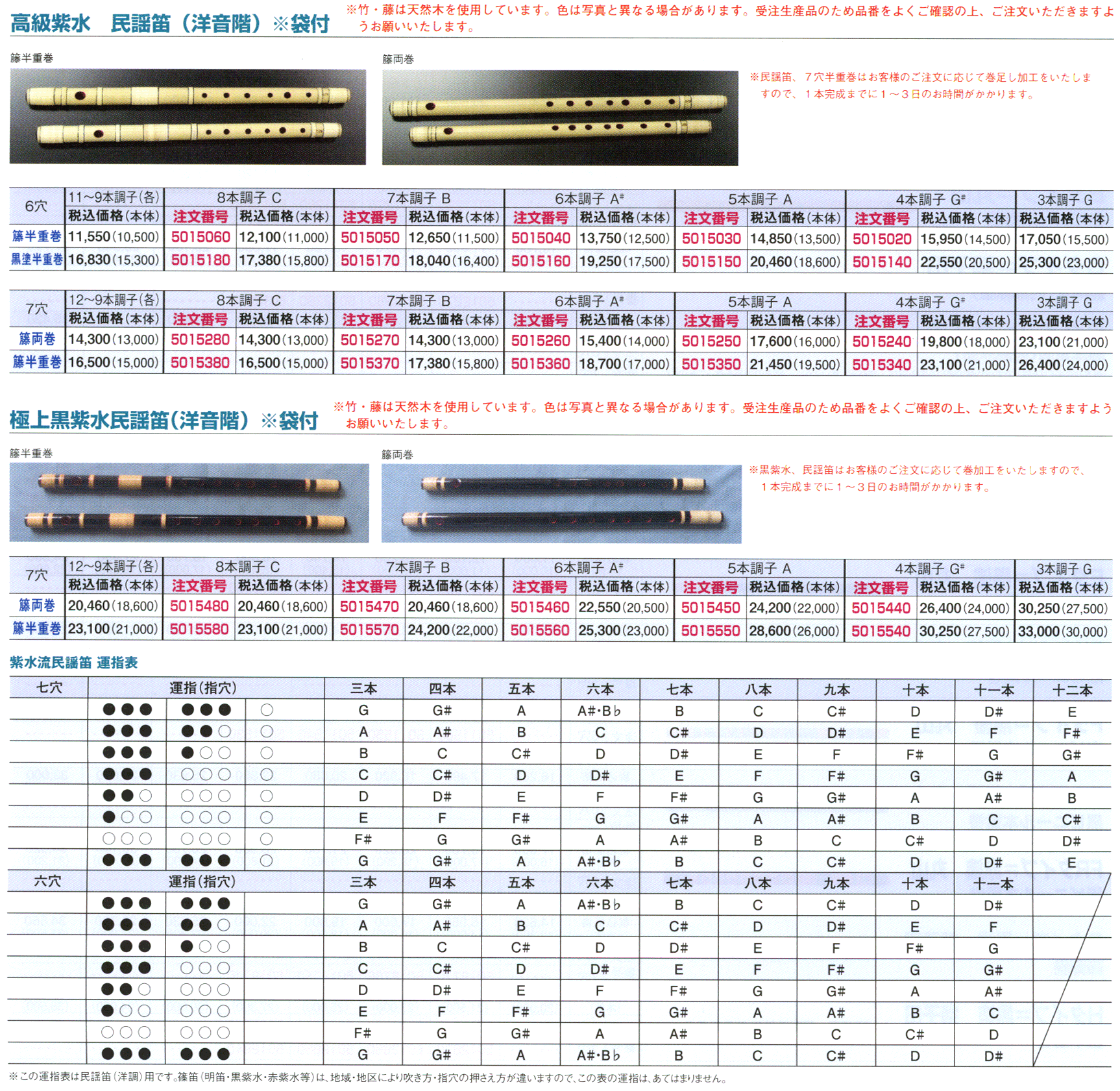Select order number 5015270

pyautogui.click(x=370, y=340)
